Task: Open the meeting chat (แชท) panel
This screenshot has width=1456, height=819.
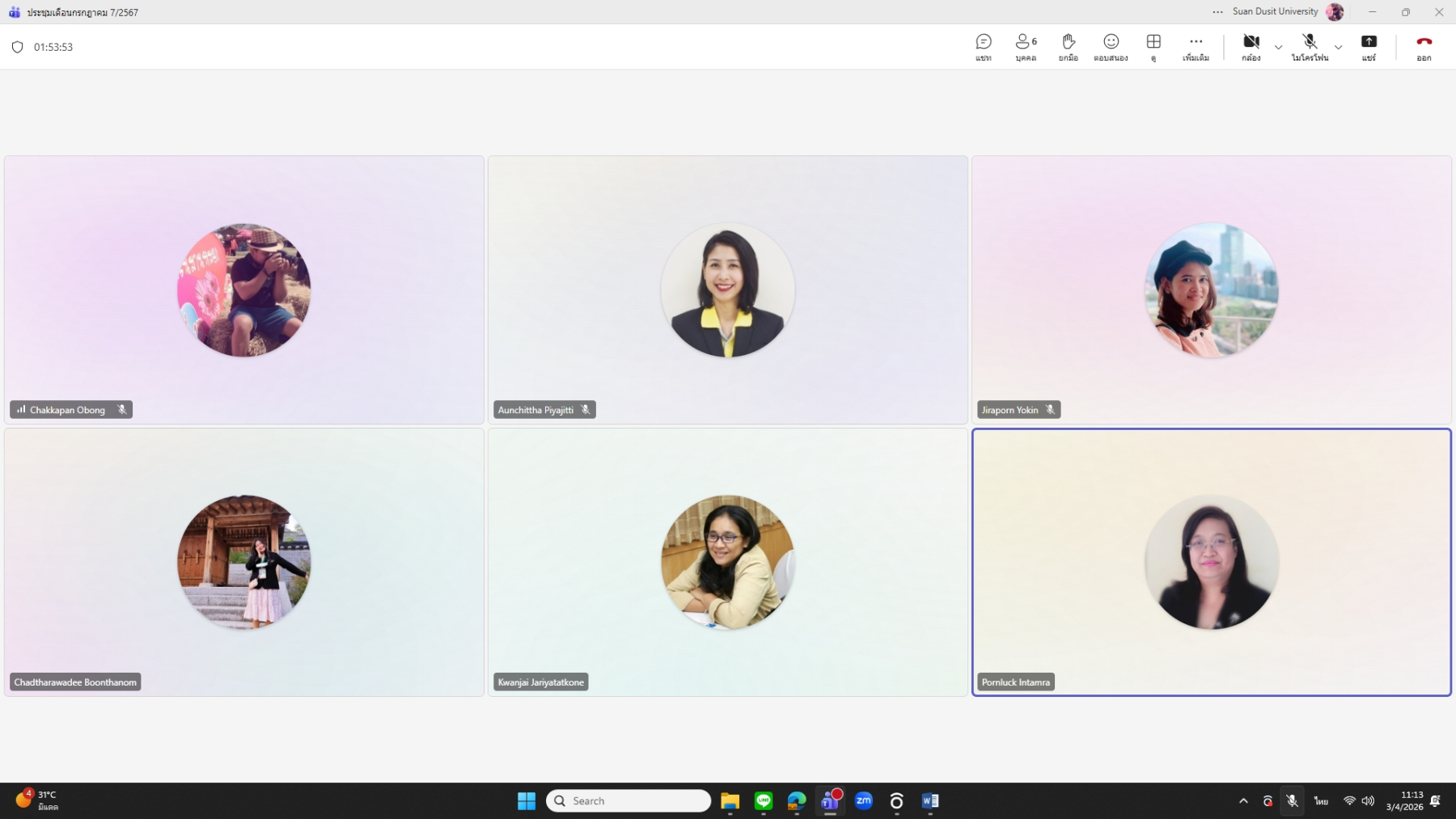Action: point(984,47)
